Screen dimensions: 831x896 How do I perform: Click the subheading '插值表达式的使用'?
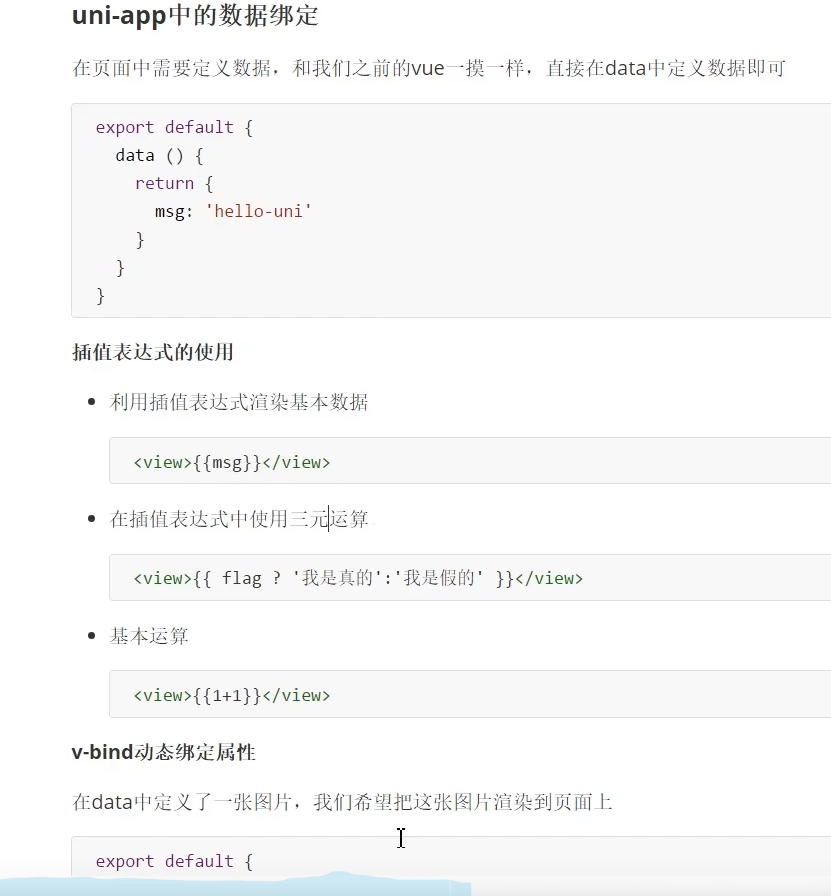coord(153,351)
